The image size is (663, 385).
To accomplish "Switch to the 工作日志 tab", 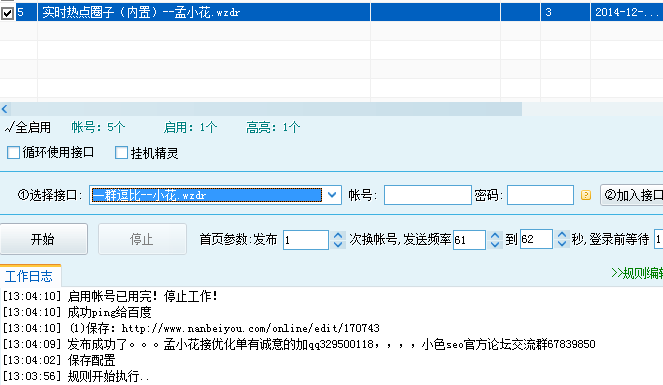I will [x=29, y=276].
